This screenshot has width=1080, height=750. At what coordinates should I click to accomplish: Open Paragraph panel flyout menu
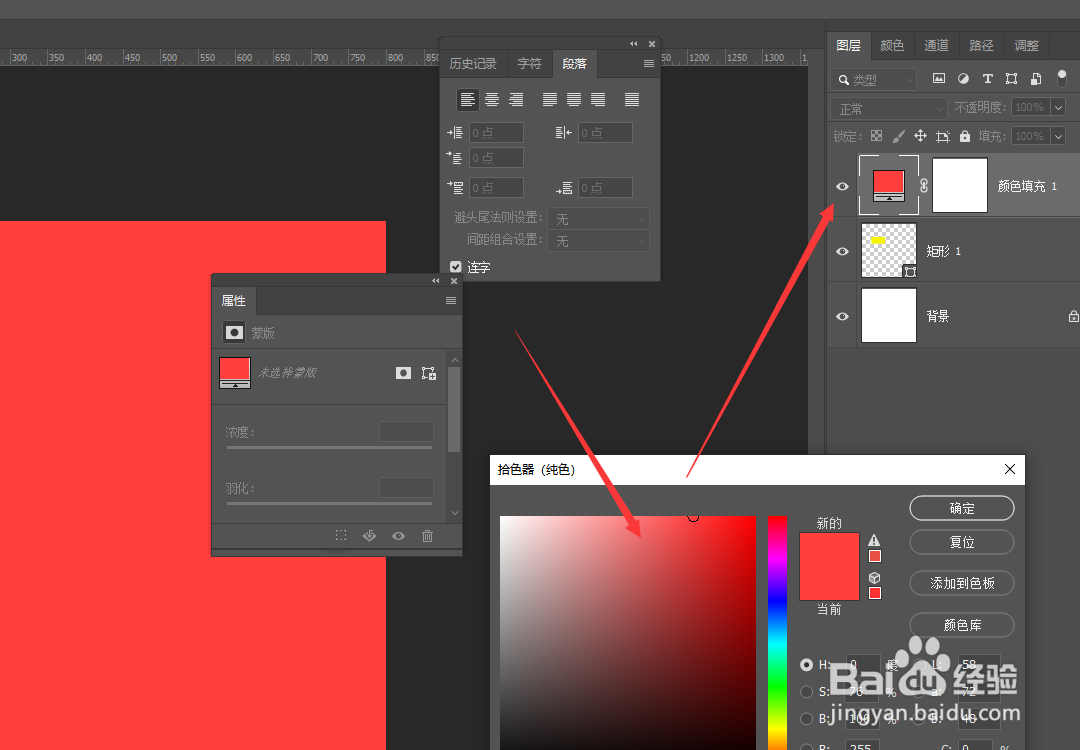click(648, 63)
